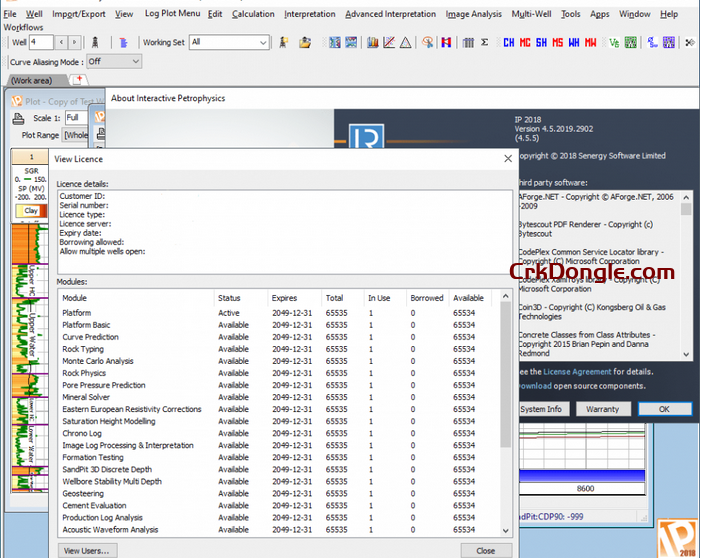
Task: Click the Modules list vertical scrollbar
Action: [506, 400]
